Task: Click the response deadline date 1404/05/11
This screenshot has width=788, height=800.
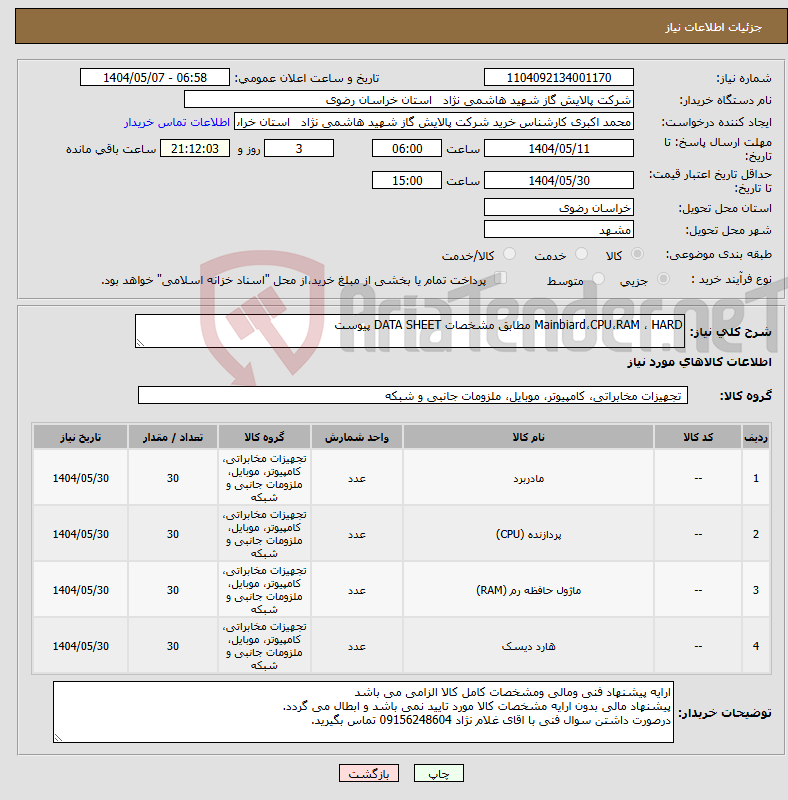Action: [559, 148]
